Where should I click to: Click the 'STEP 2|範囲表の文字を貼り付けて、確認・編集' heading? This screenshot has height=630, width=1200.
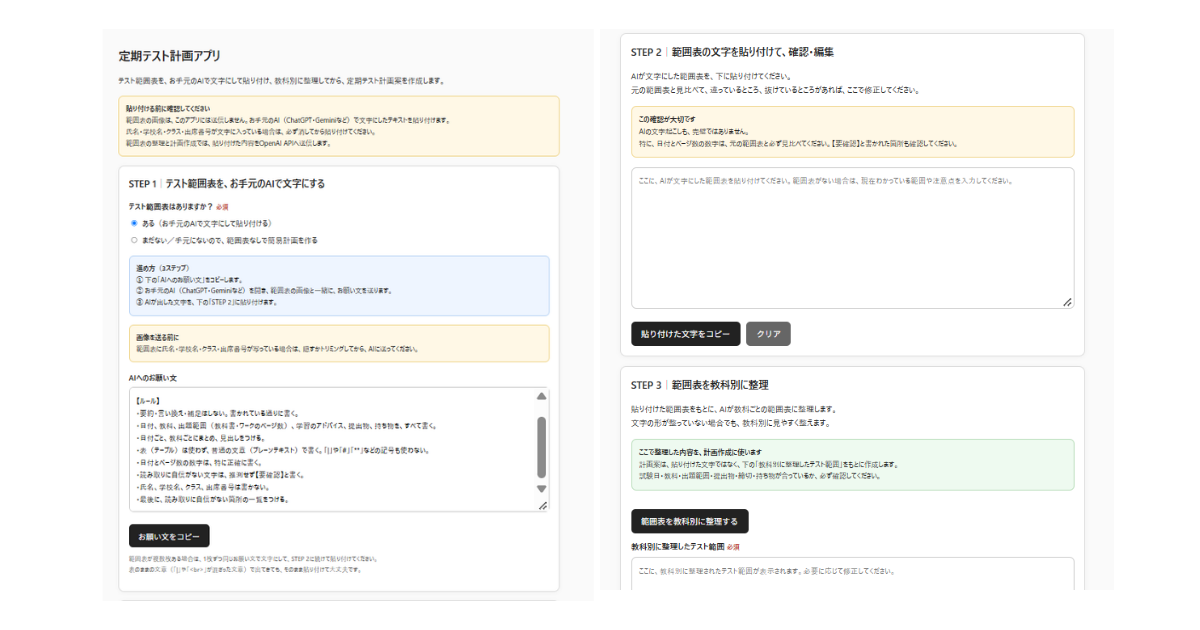[732, 51]
